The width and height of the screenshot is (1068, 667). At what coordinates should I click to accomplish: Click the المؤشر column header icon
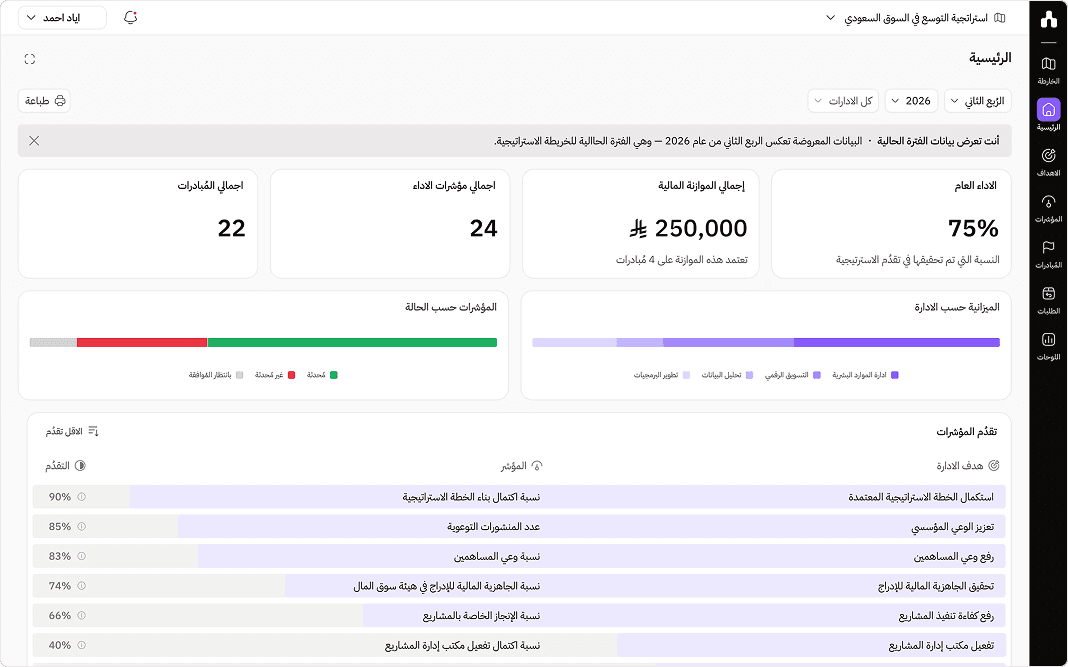pyautogui.click(x=537, y=466)
